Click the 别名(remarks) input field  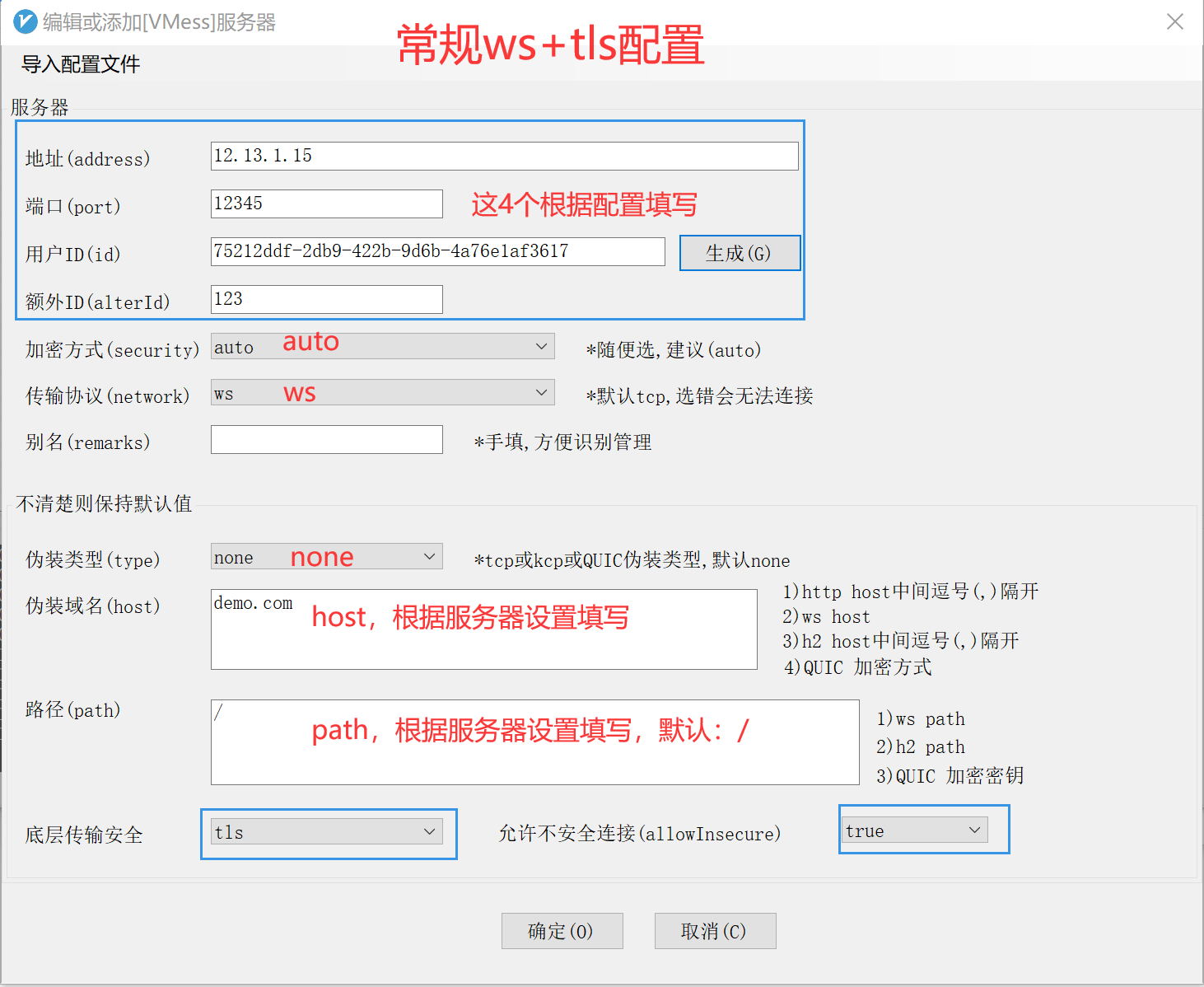coord(327,439)
